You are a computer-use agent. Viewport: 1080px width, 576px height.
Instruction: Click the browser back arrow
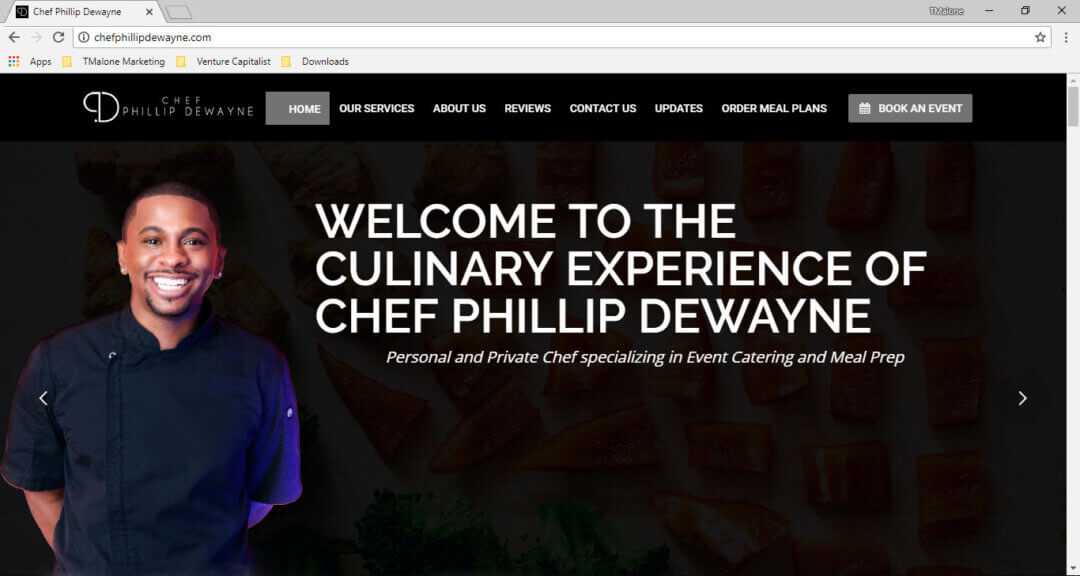click(14, 37)
